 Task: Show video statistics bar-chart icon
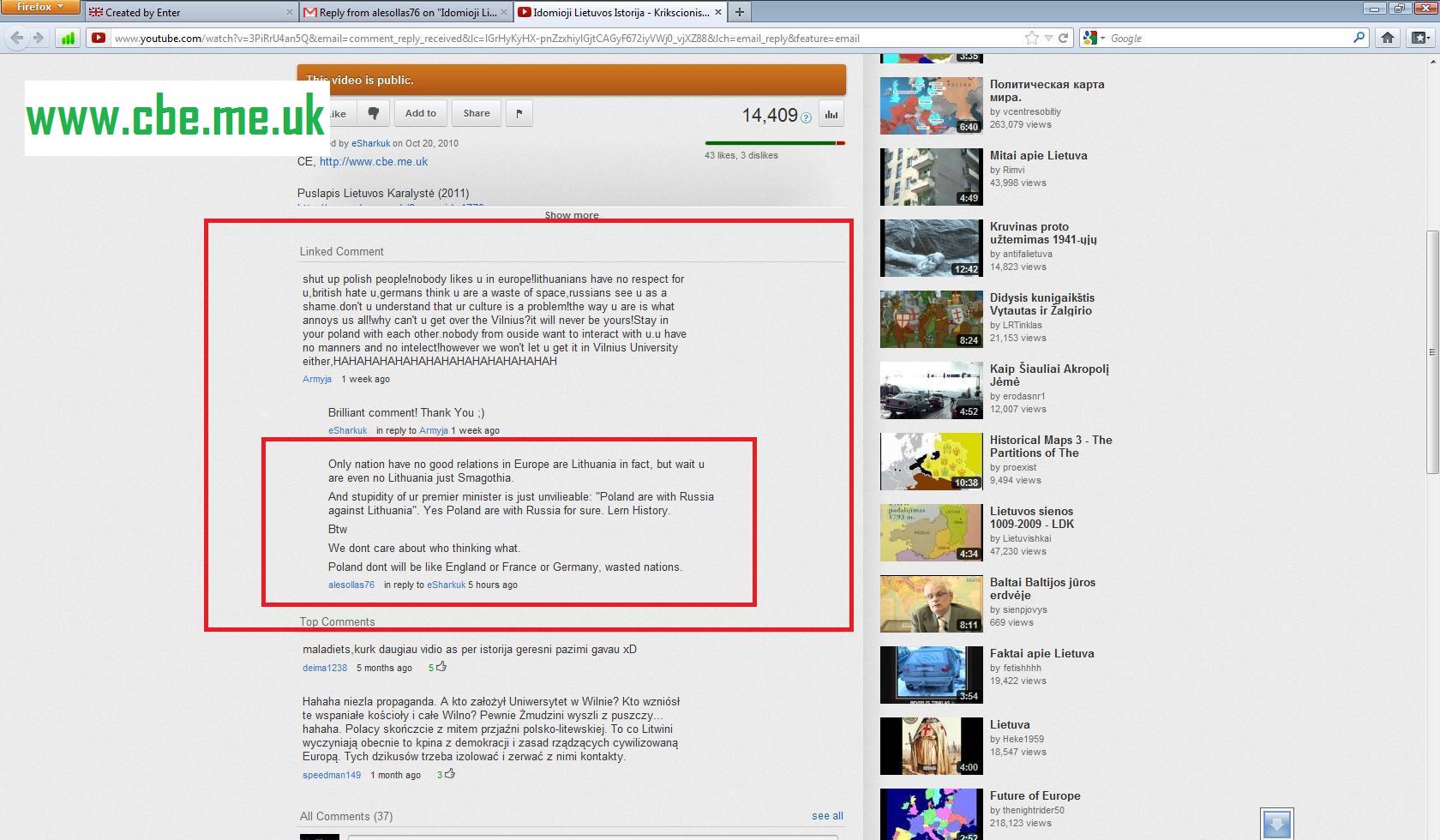[831, 114]
